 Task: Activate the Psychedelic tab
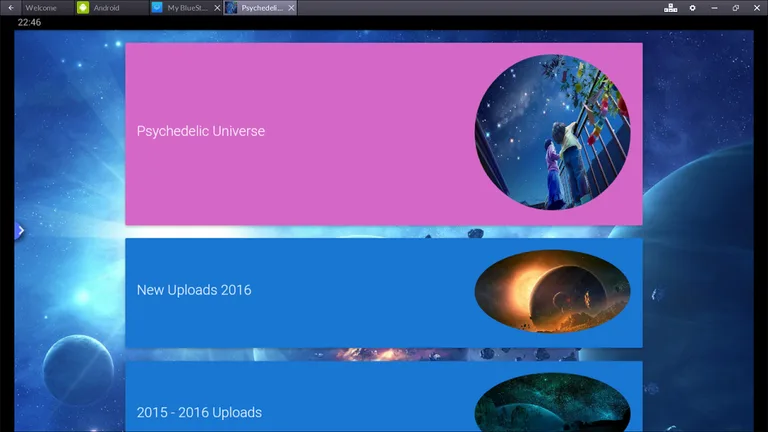[262, 8]
